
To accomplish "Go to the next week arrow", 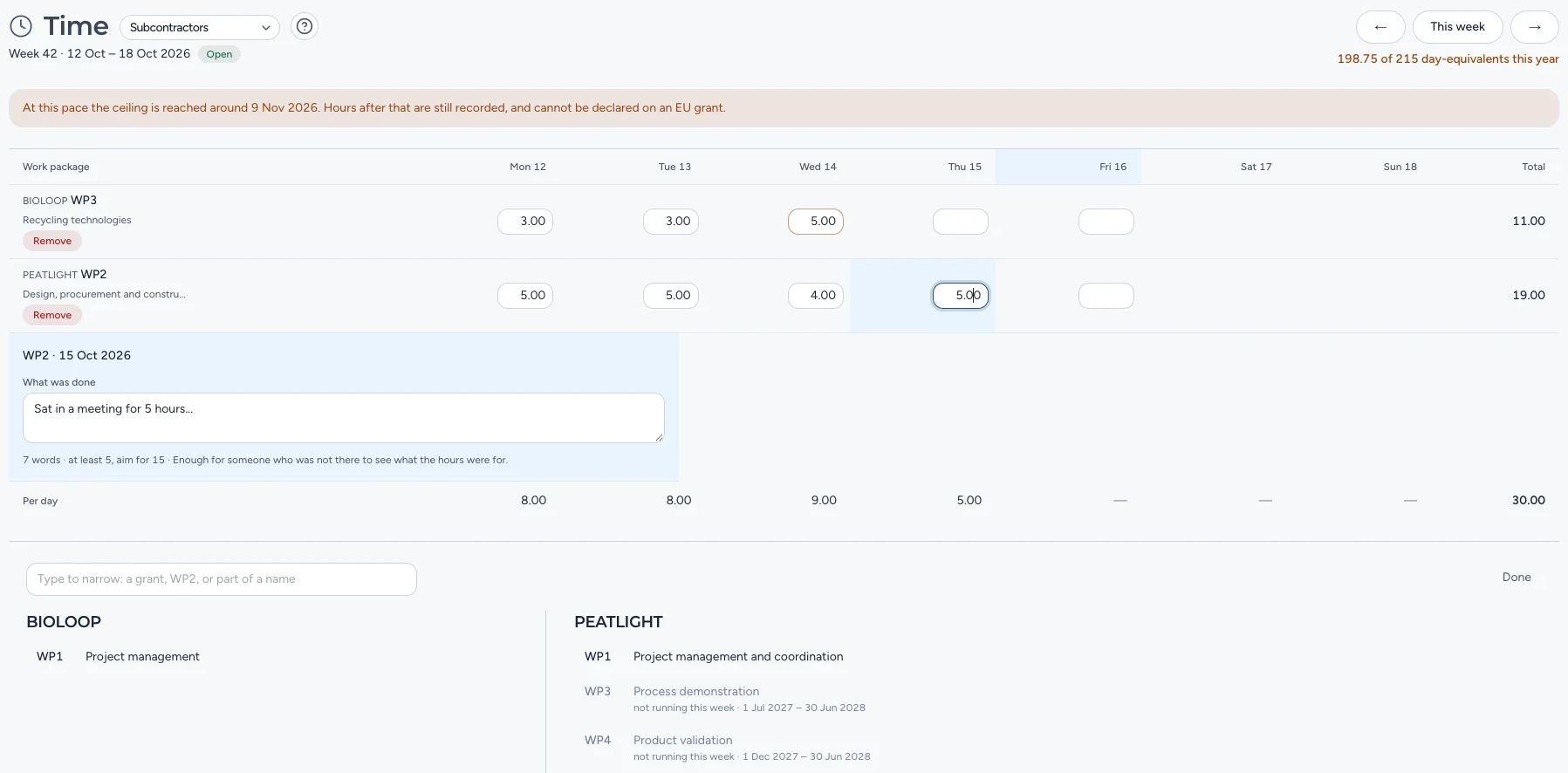I will pyautogui.click(x=1535, y=27).
